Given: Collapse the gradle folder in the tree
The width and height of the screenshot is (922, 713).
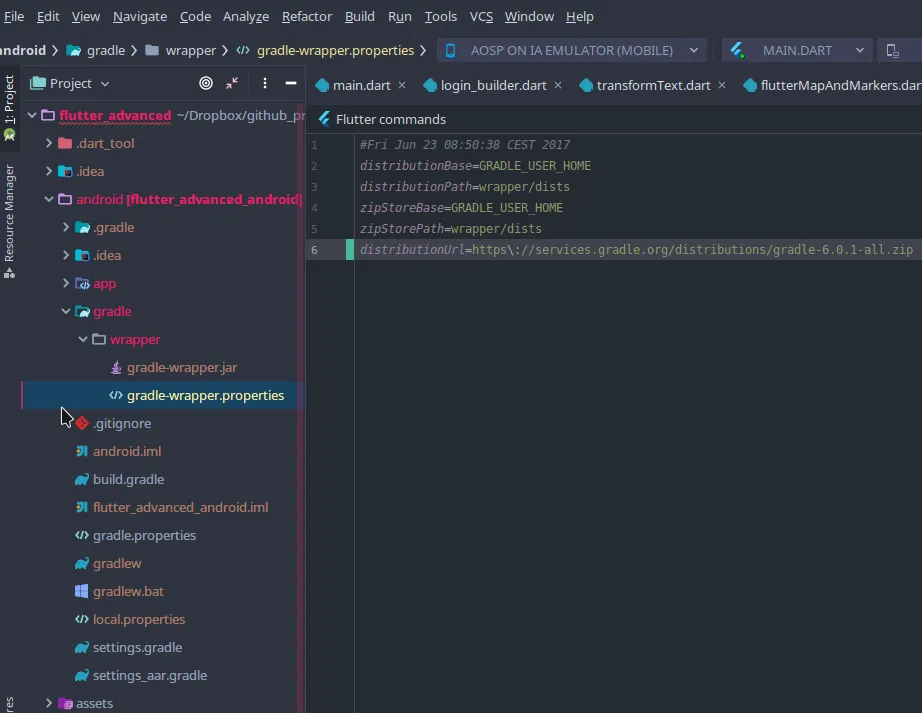Looking at the screenshot, I should 66,312.
